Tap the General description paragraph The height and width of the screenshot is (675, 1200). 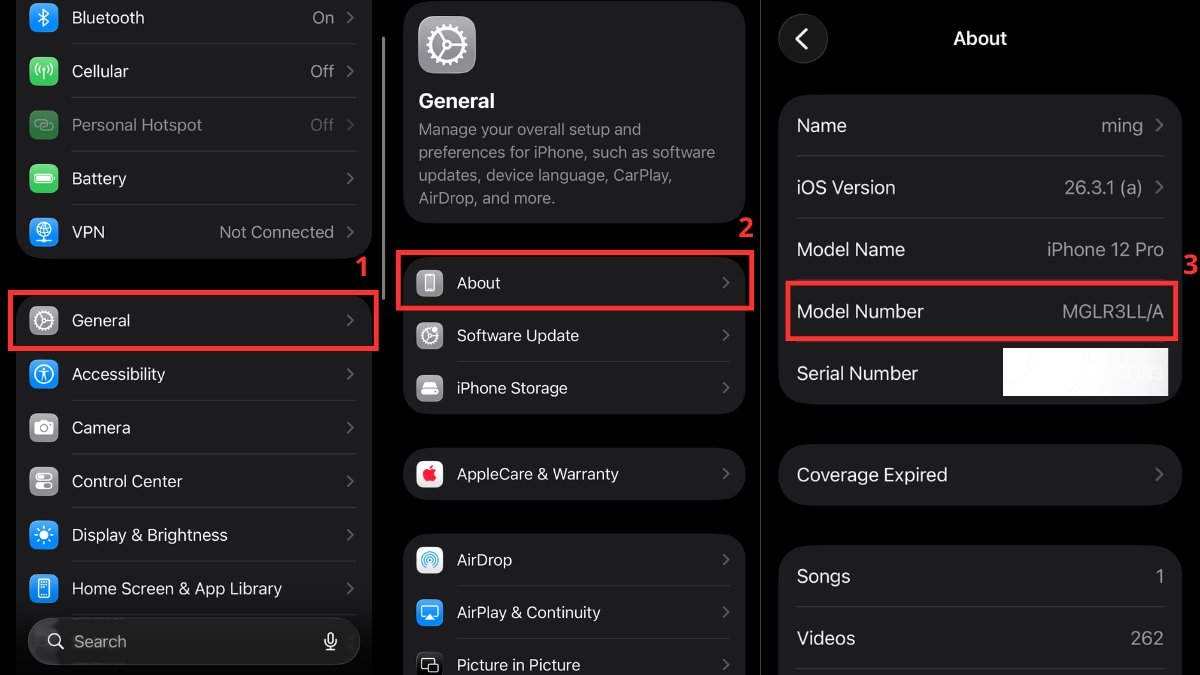pos(567,164)
